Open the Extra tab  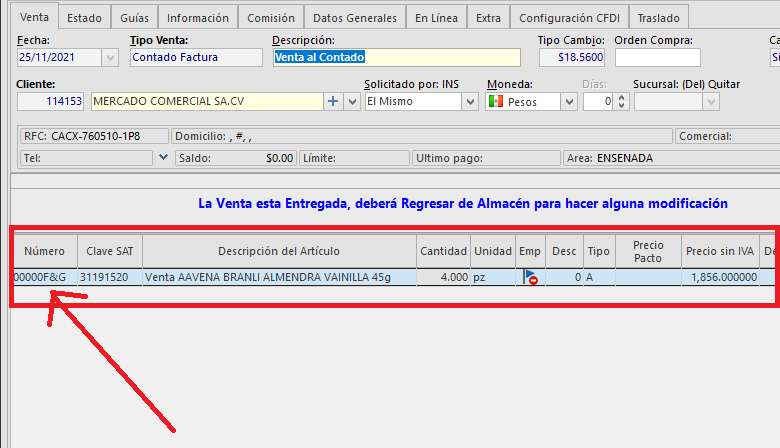(x=488, y=18)
